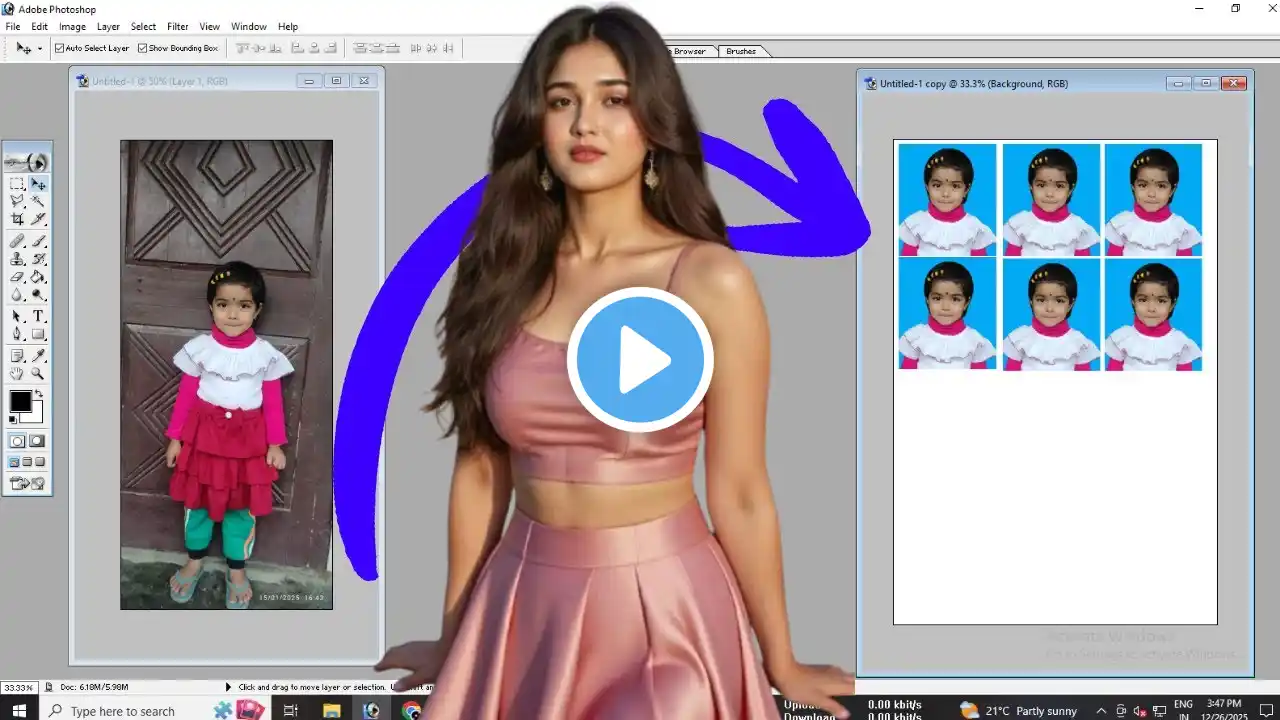Uncheck the Auto Select Layer checkbox
This screenshot has width=1280, height=720.
[x=59, y=48]
